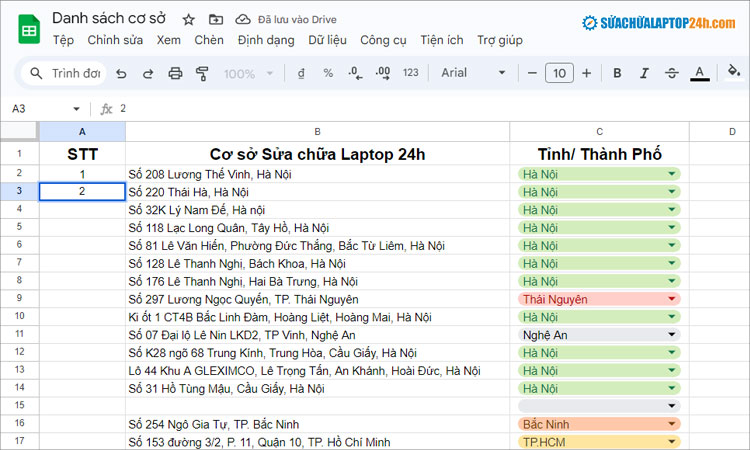Toggle italic text style
Image resolution: width=750 pixels, height=450 pixels.
644,73
